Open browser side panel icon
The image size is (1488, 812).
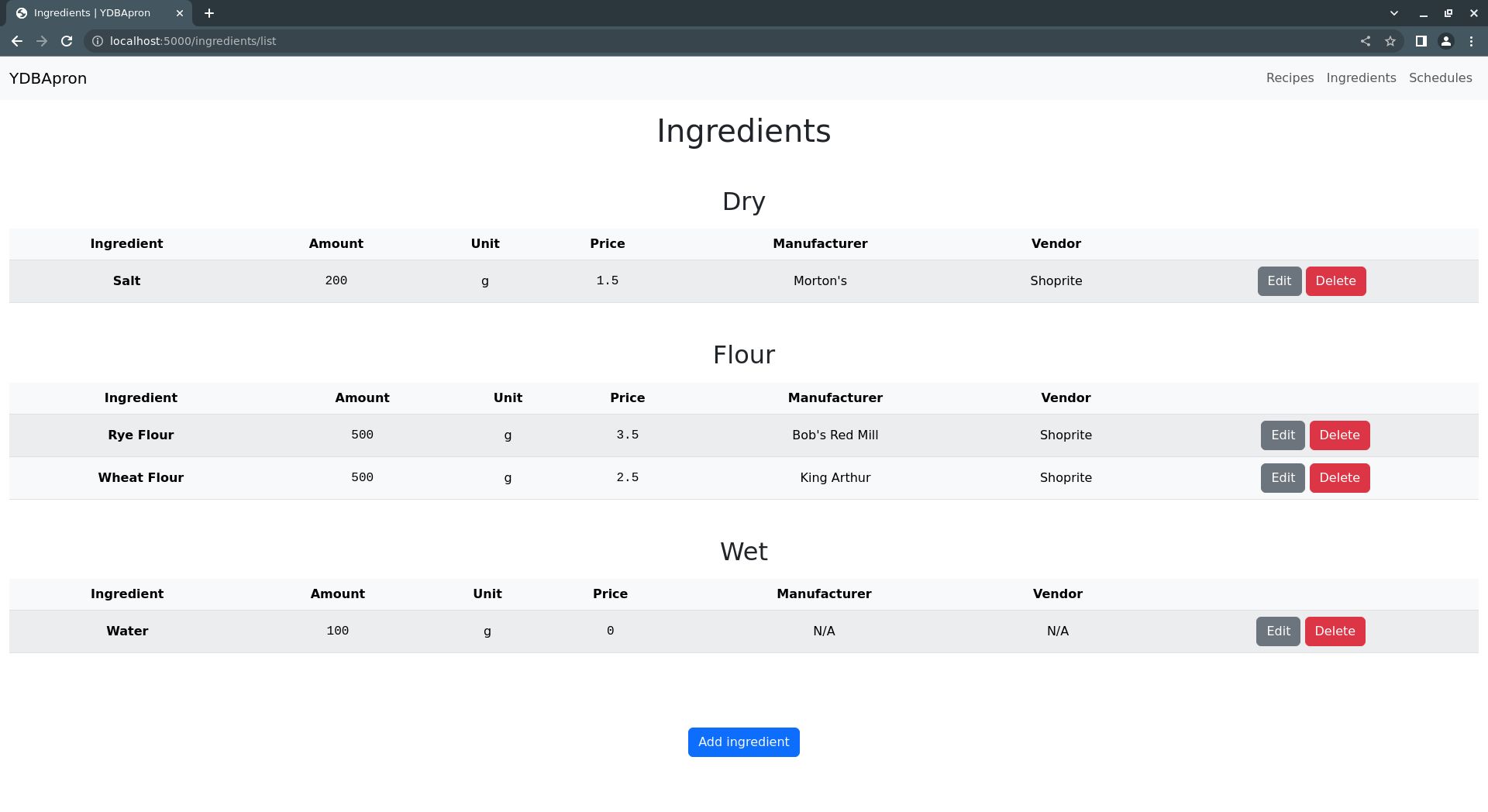click(x=1421, y=41)
